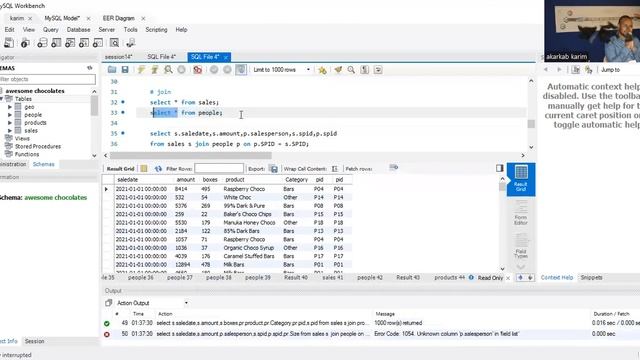
Task: Save the SQL script with the disk icon
Action: point(125,70)
